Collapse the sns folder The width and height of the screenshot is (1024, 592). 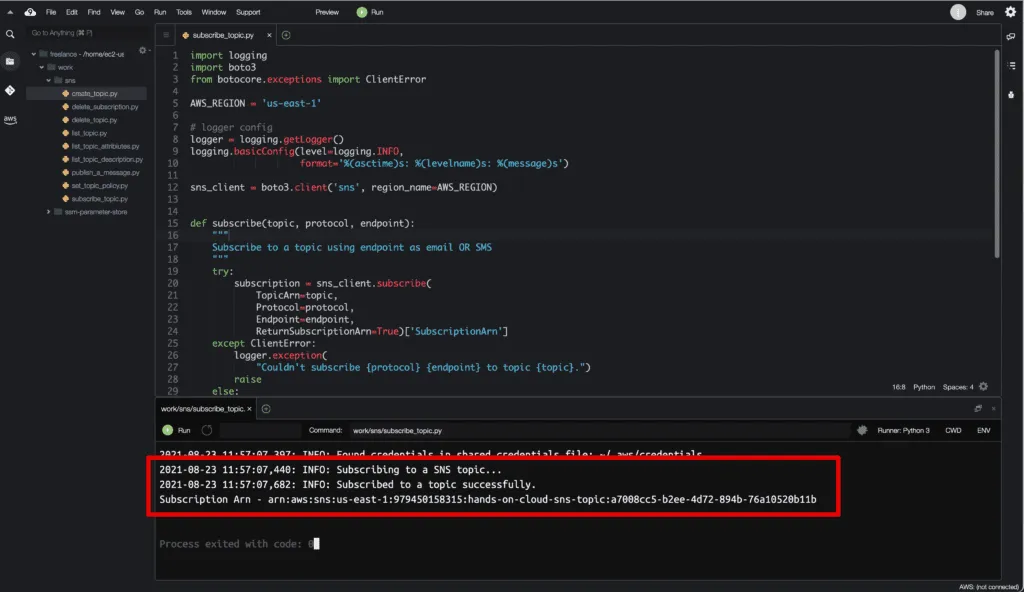point(49,80)
